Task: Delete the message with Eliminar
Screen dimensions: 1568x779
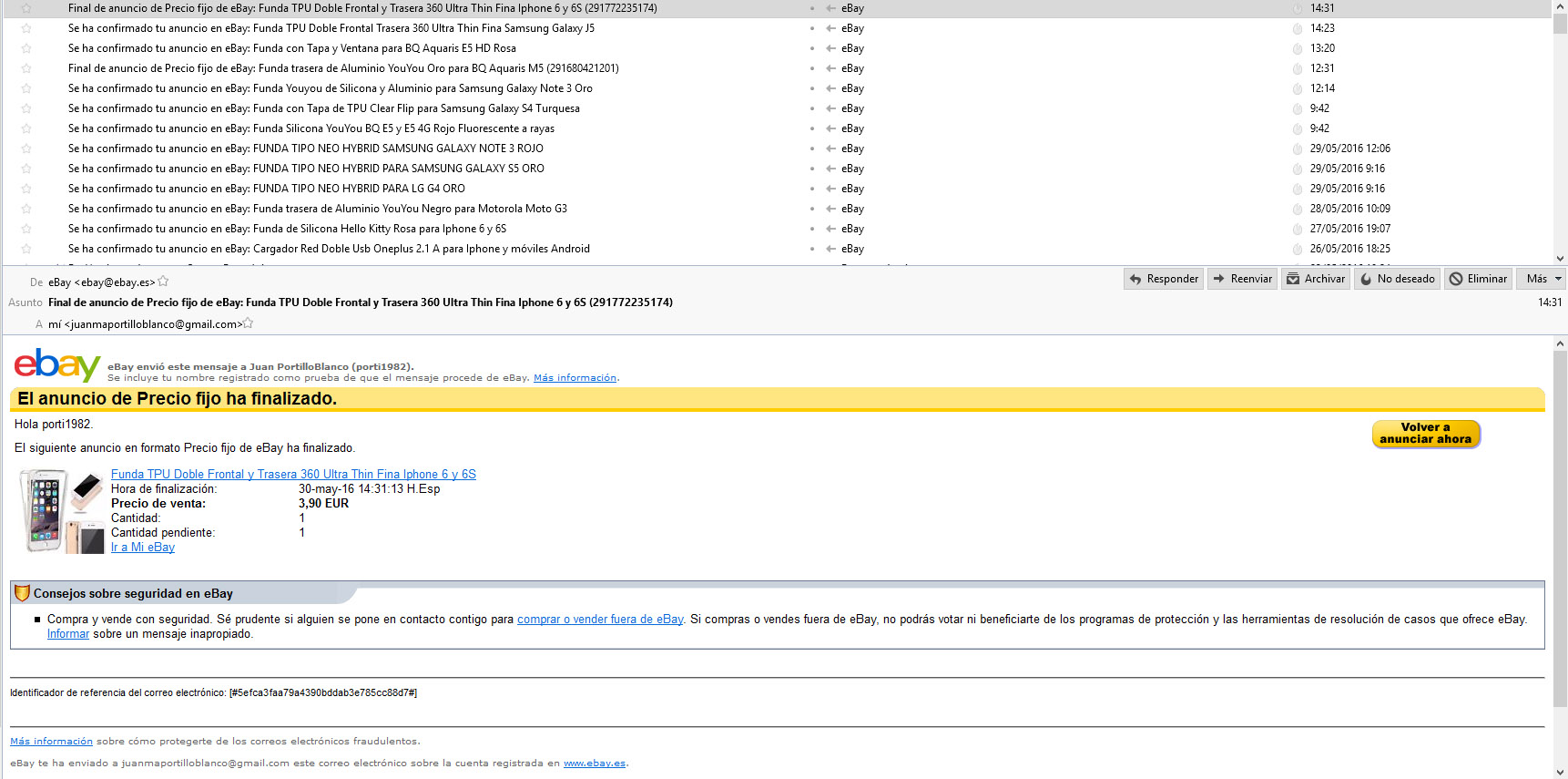Action: click(1479, 279)
